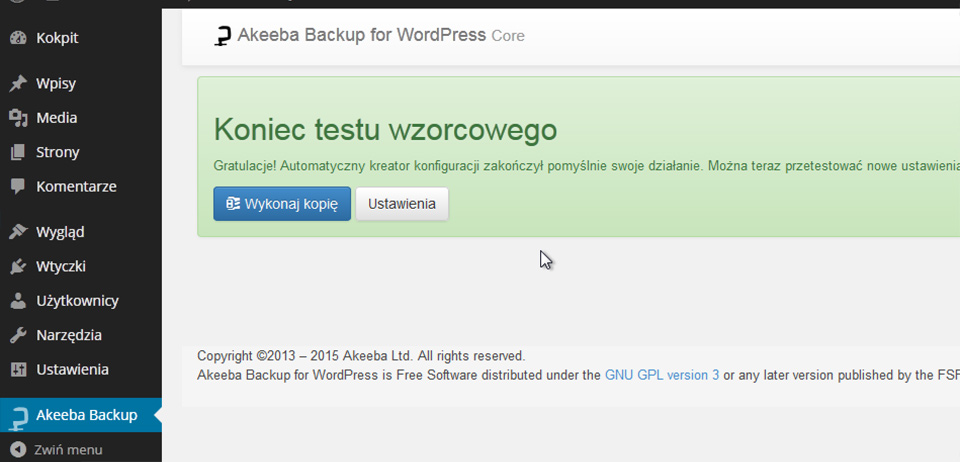Collapse the sidebar with Zwiń menu
960x462 pixels.
point(81,450)
